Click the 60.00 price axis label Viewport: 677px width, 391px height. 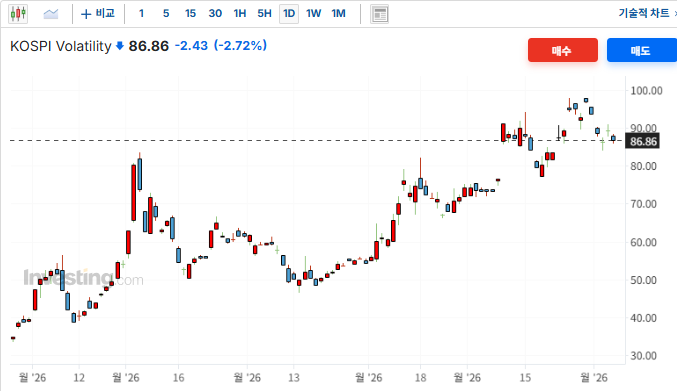643,242
